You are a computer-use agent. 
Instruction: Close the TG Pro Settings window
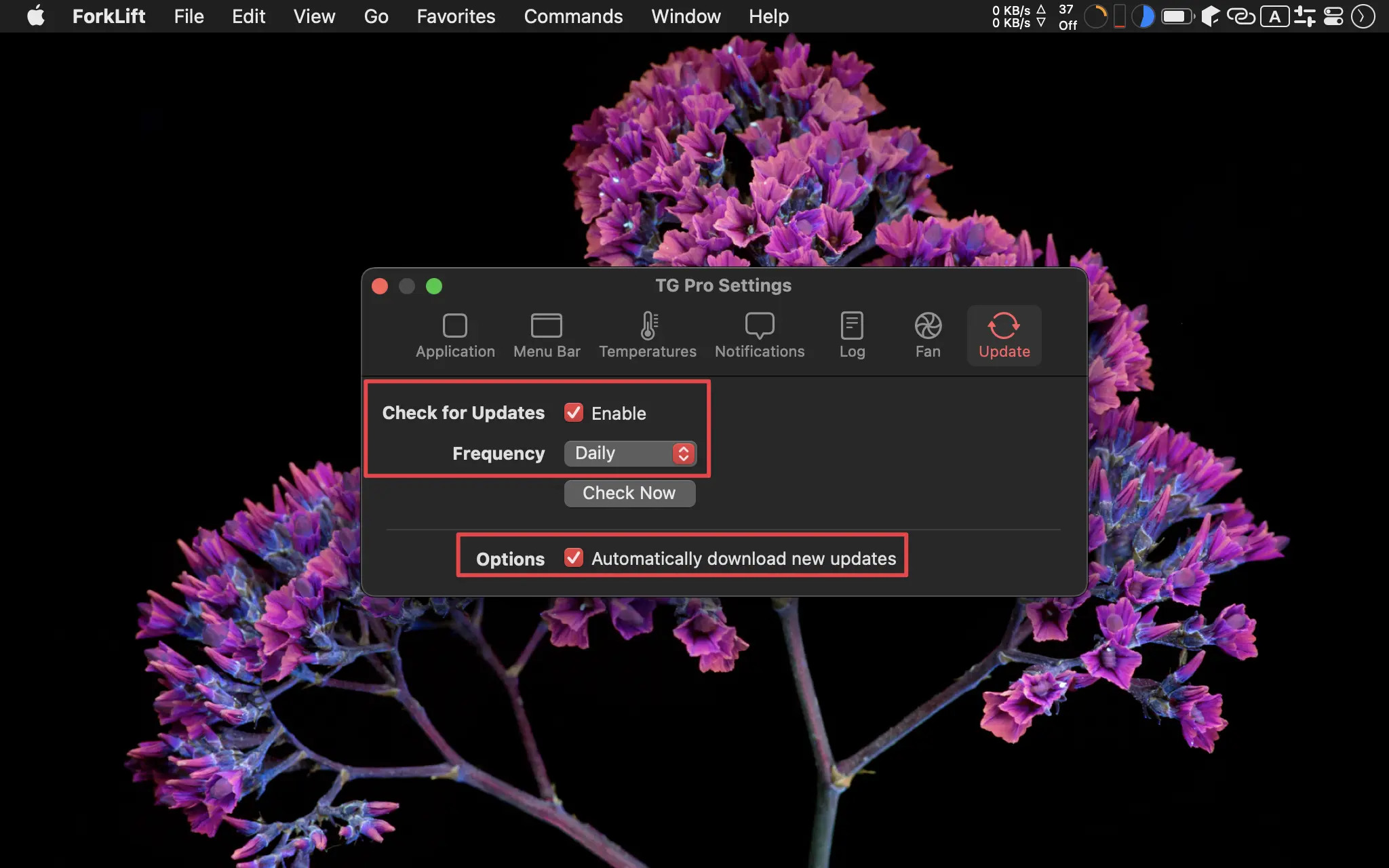[x=380, y=286]
